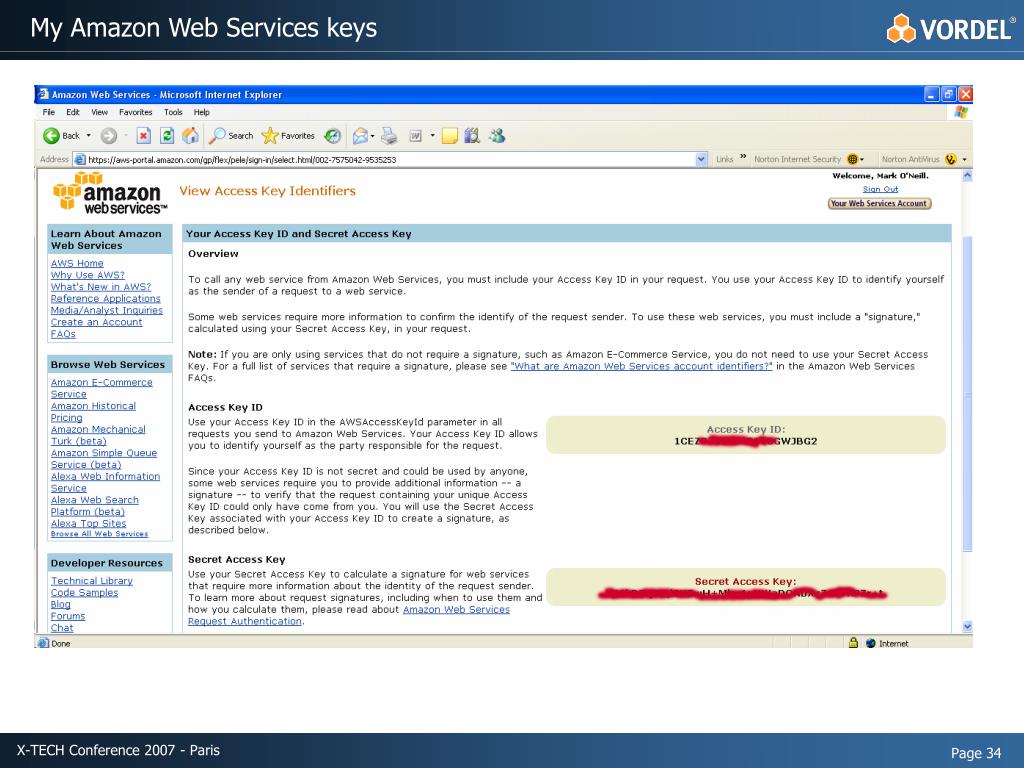This screenshot has width=1024, height=768.
Task: Expand the address bar dropdown
Action: [x=701, y=159]
